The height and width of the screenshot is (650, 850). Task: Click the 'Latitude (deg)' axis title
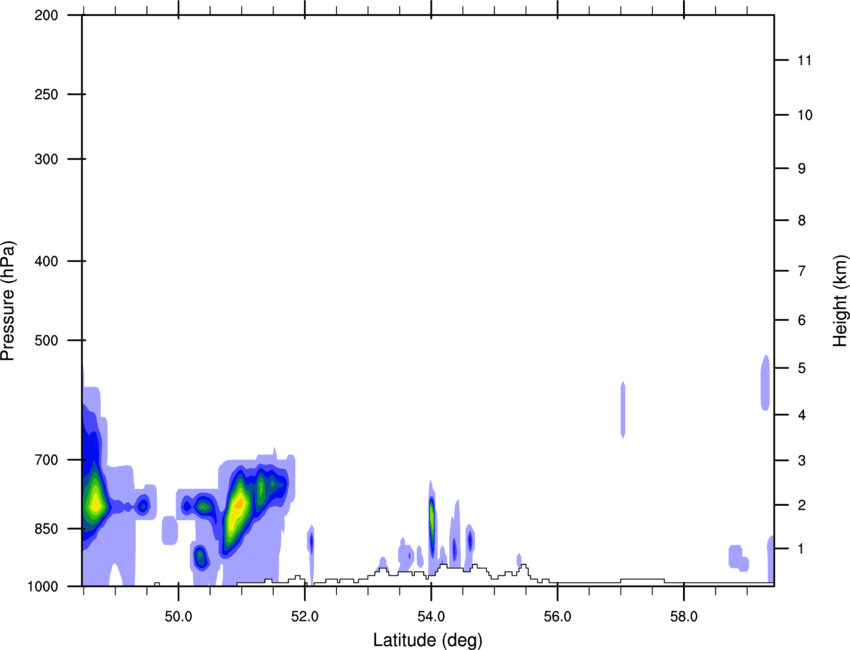427,640
